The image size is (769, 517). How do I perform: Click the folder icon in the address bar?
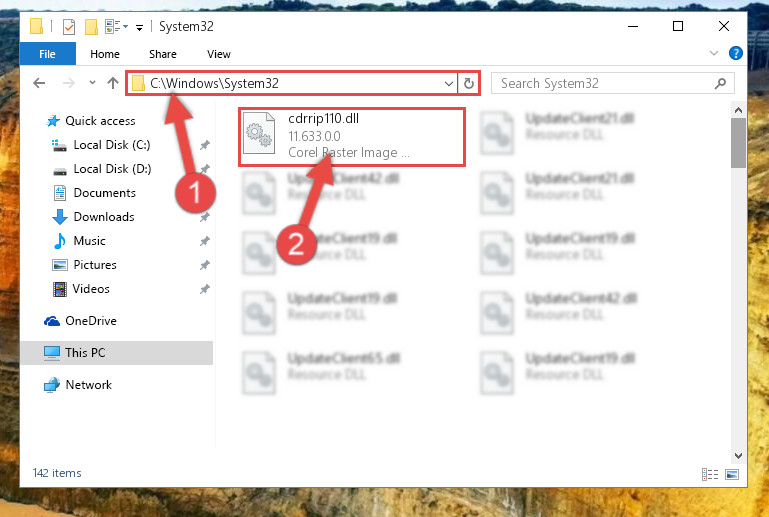138,83
